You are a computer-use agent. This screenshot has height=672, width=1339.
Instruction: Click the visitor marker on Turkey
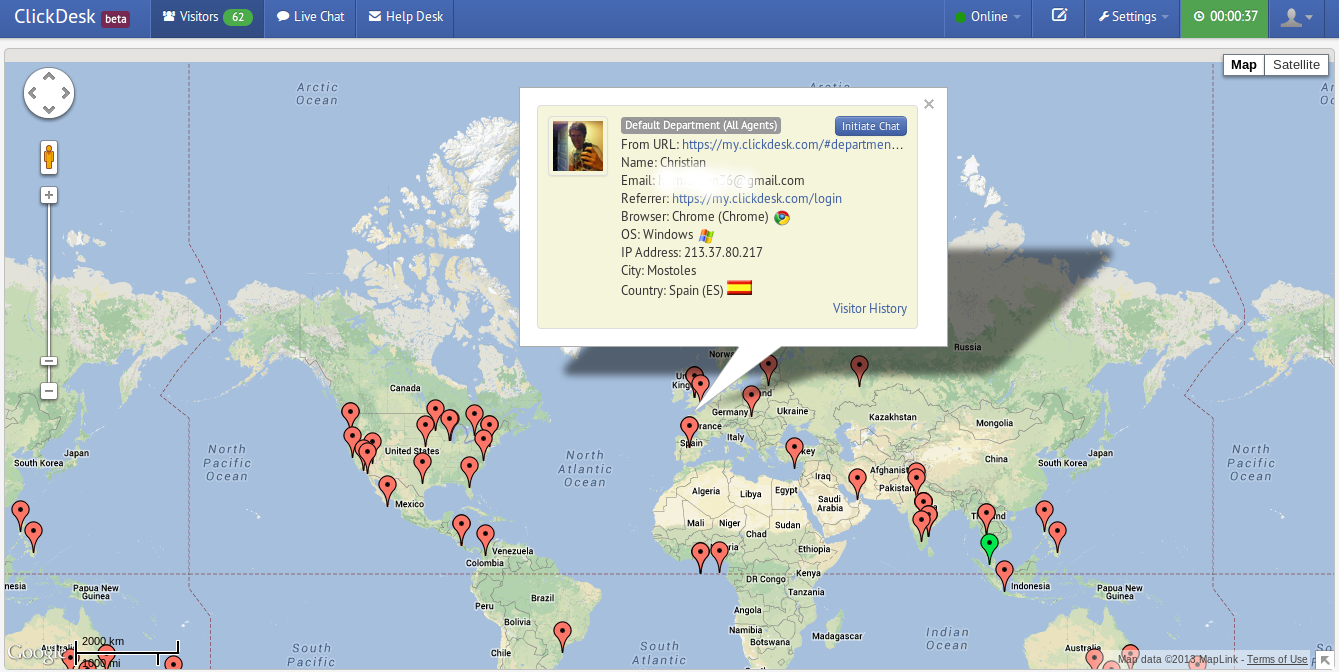click(x=795, y=452)
